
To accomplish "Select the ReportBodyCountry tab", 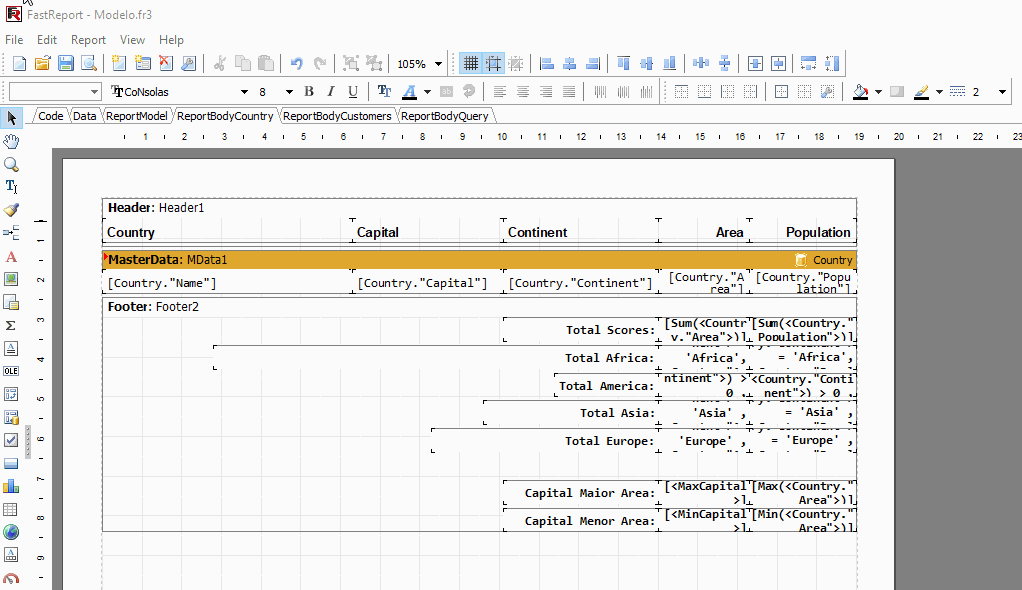I will pyautogui.click(x=225, y=116).
